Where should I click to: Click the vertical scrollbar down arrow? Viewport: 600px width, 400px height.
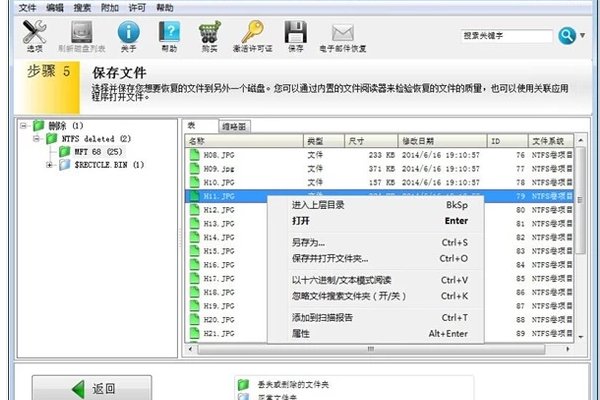point(580,337)
